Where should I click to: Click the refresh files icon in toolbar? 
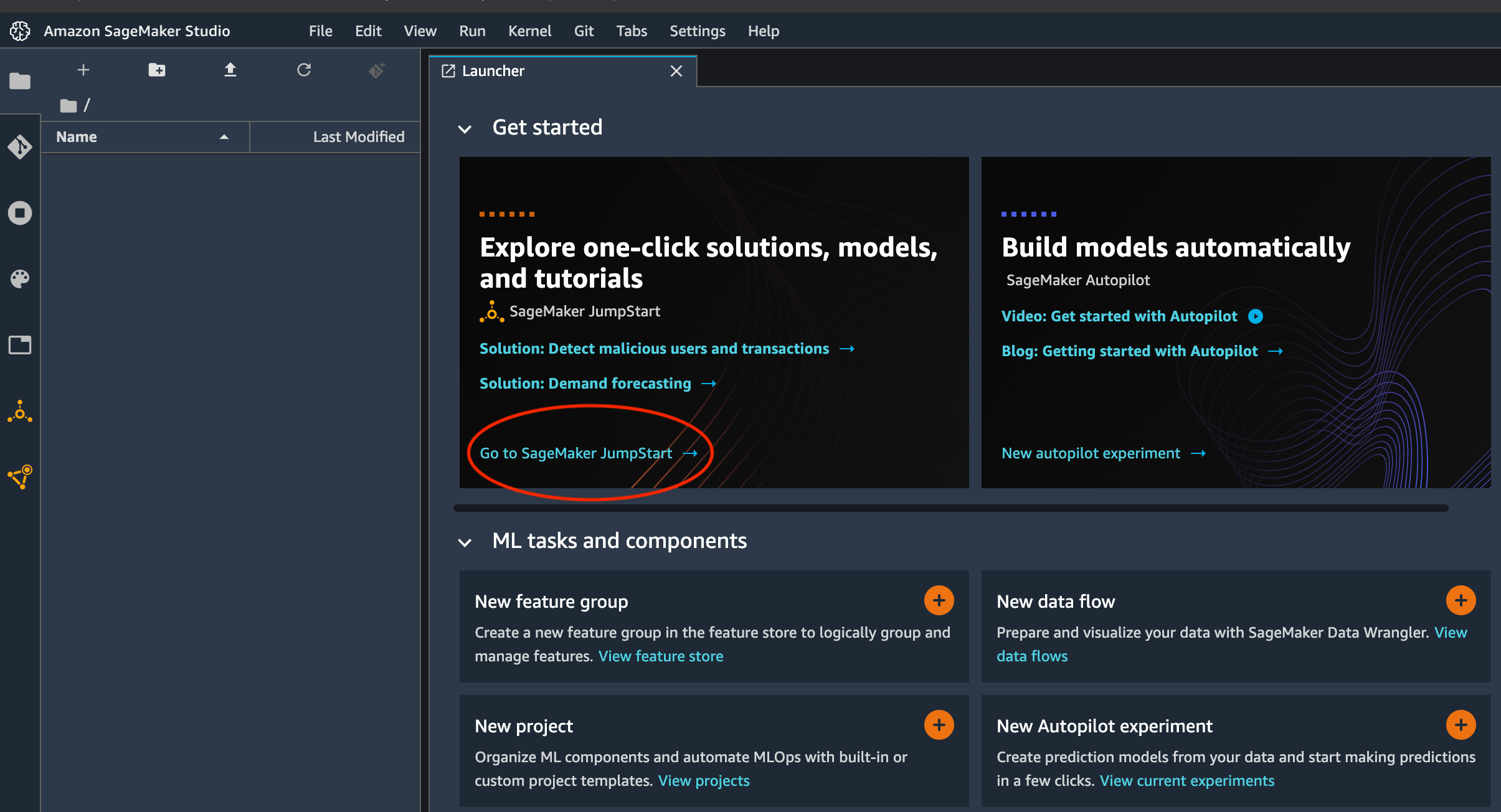[304, 70]
